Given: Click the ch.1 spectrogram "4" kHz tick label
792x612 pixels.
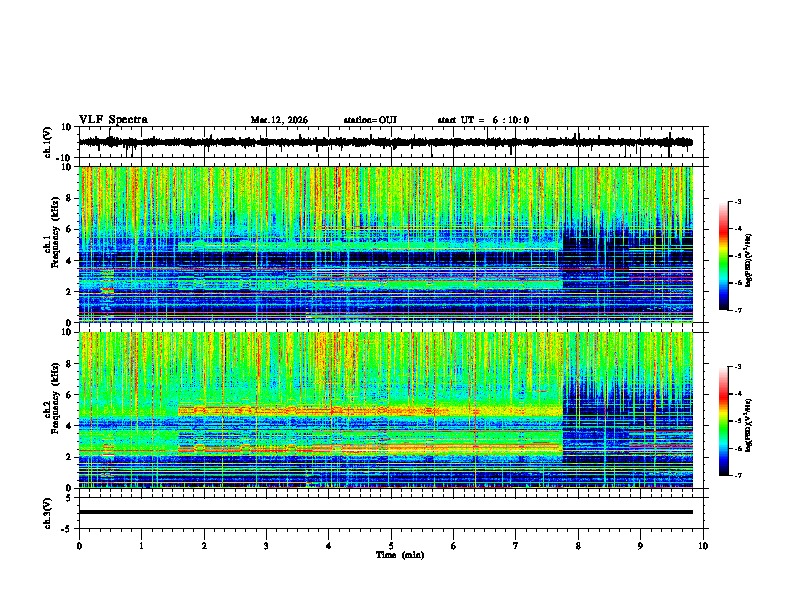Looking at the screenshot, I should click(69, 261).
